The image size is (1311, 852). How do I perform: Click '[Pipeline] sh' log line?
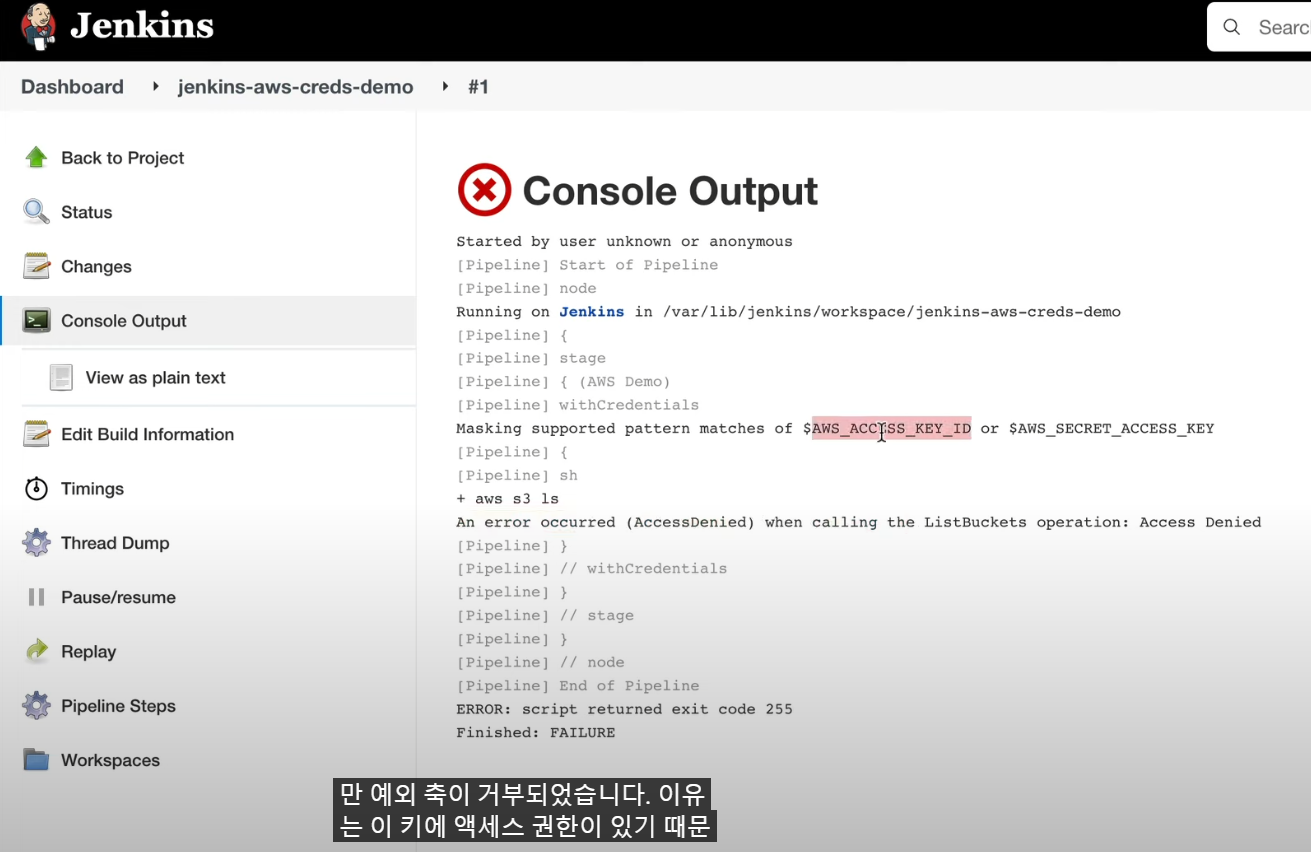(x=516, y=476)
